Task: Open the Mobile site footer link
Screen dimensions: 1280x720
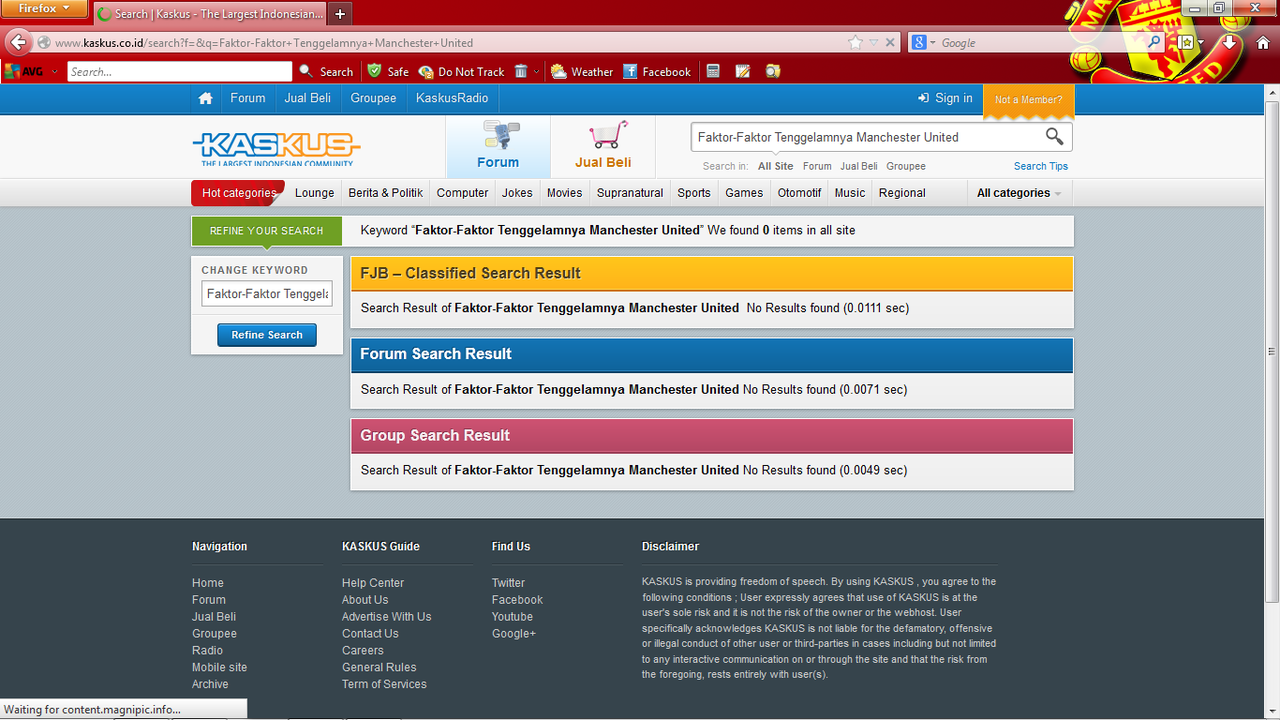Action: [x=219, y=667]
